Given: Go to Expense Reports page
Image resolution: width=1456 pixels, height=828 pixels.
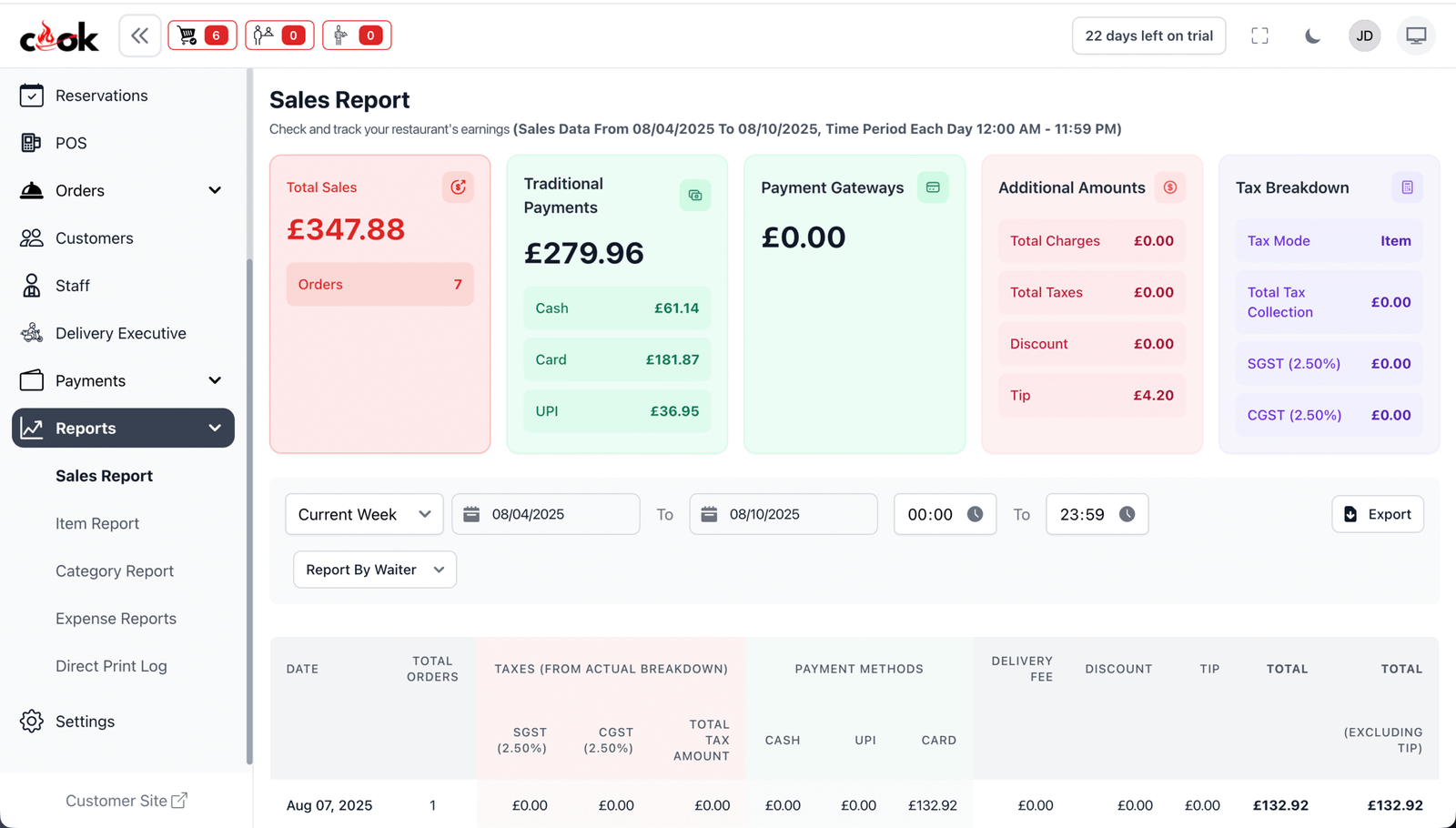Looking at the screenshot, I should (116, 619).
